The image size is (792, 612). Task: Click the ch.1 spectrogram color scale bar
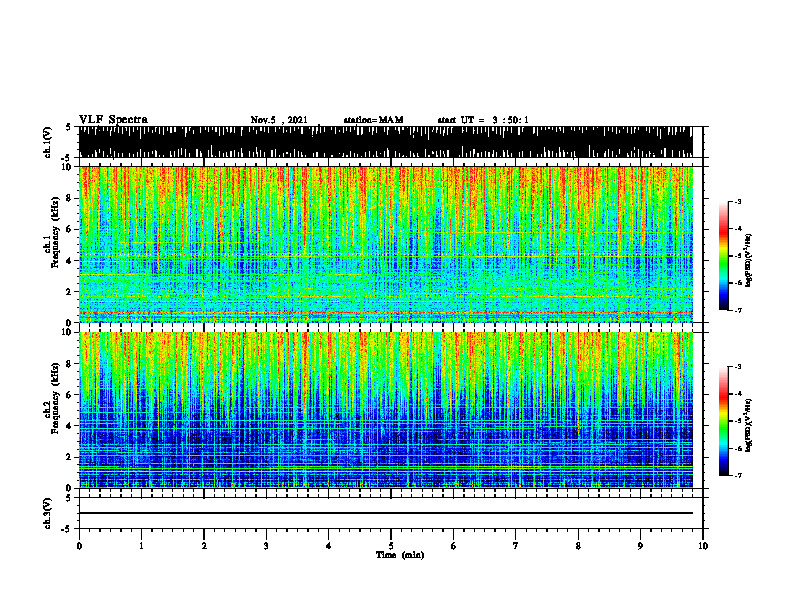point(723,256)
